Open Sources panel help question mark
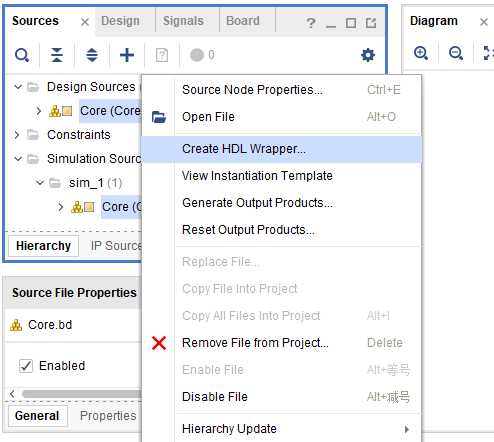Viewport: 494px width, 442px height. point(311,23)
